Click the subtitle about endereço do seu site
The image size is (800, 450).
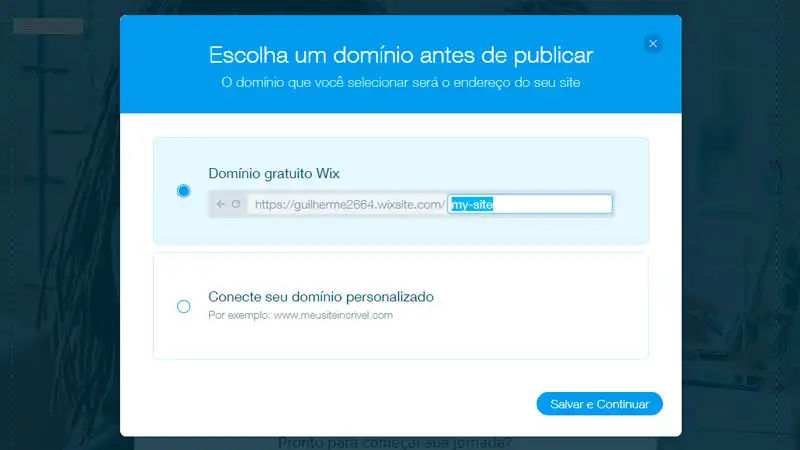pos(401,83)
